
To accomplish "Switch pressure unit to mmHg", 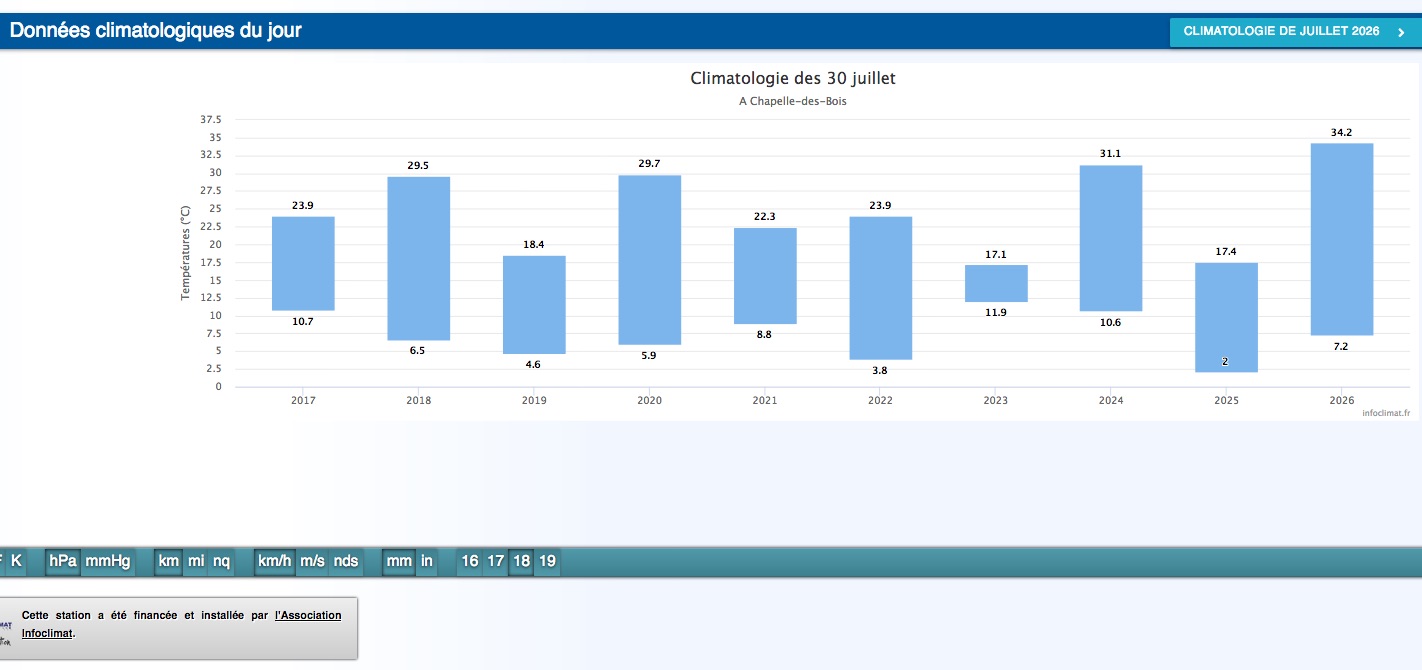I will [108, 561].
